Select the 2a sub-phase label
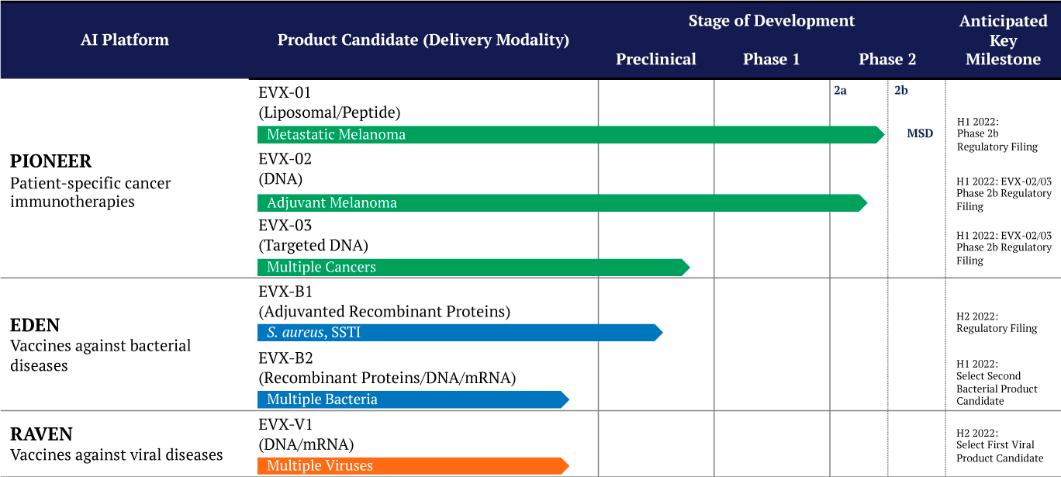Viewport: 1061px width, 477px height. [x=840, y=91]
